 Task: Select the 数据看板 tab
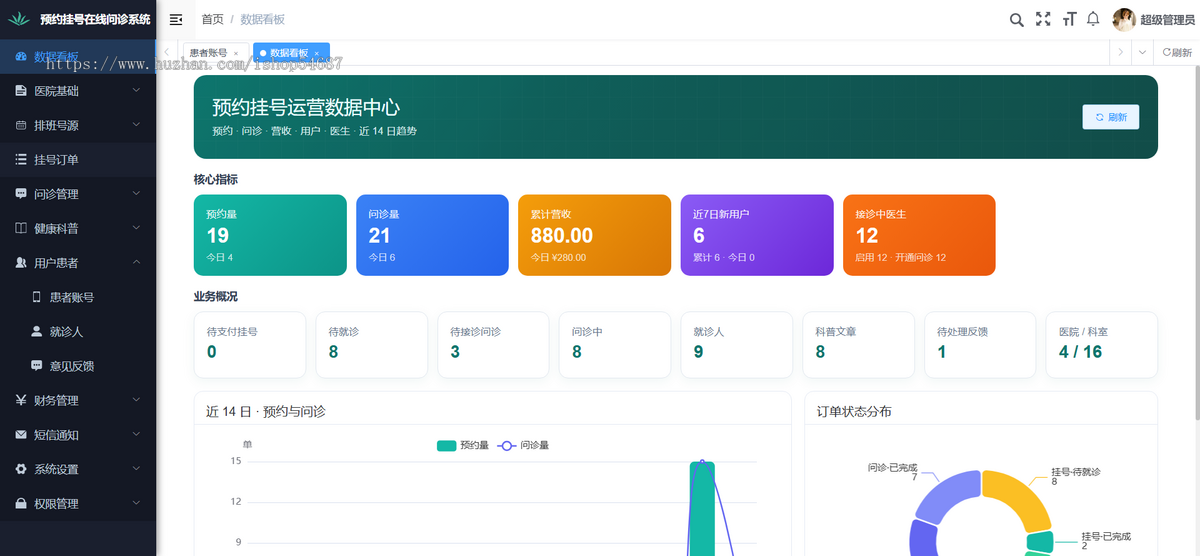[x=290, y=53]
